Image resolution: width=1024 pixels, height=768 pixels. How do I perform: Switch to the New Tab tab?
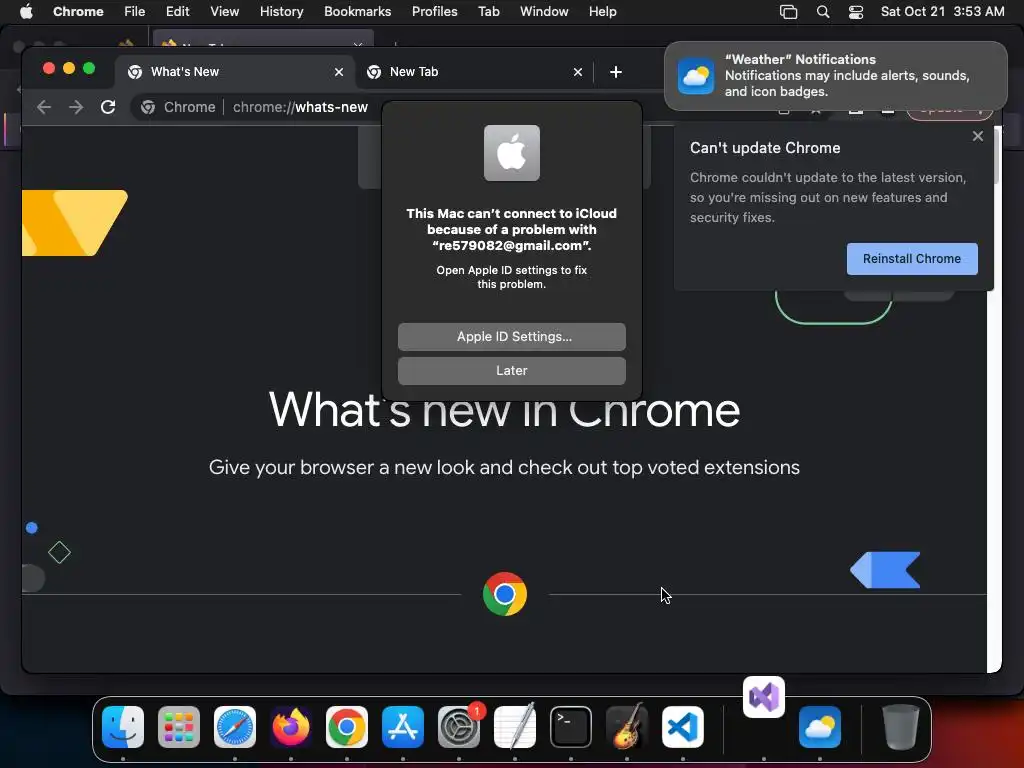(474, 72)
